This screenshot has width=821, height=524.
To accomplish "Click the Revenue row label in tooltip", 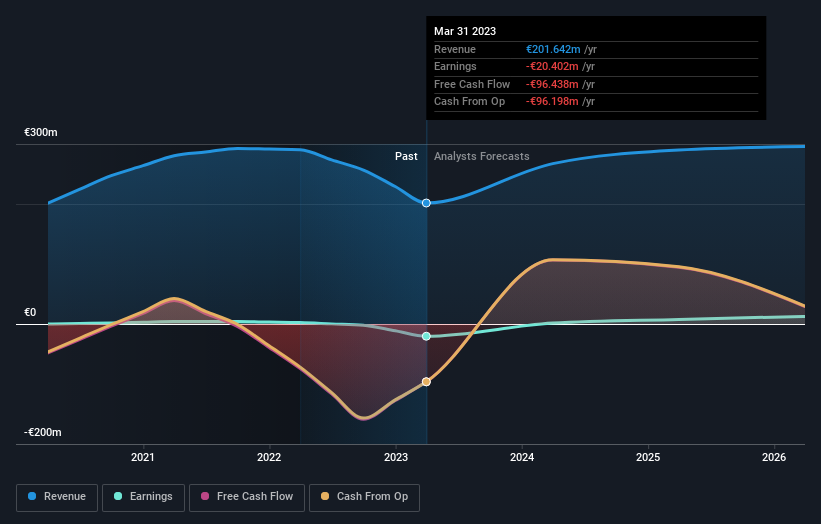I will pyautogui.click(x=455, y=49).
